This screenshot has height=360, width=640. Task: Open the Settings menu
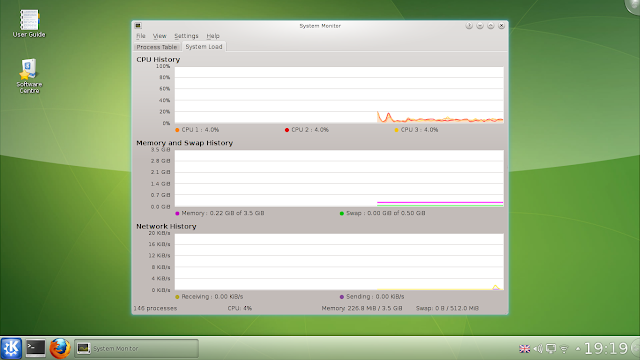click(186, 36)
